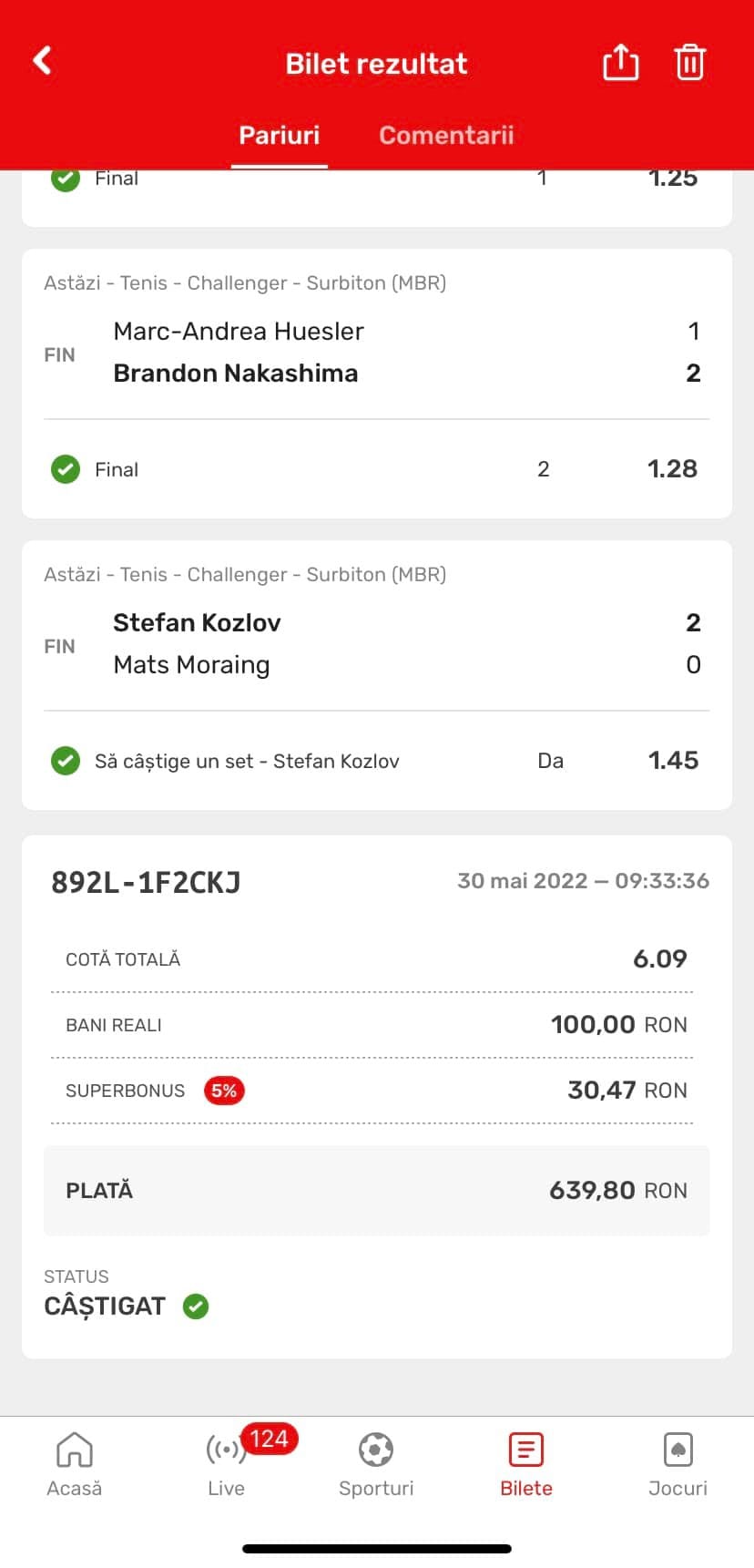Viewport: 754px width, 1568px height.
Task: Tap the 124 live events badge
Action: (270, 1439)
